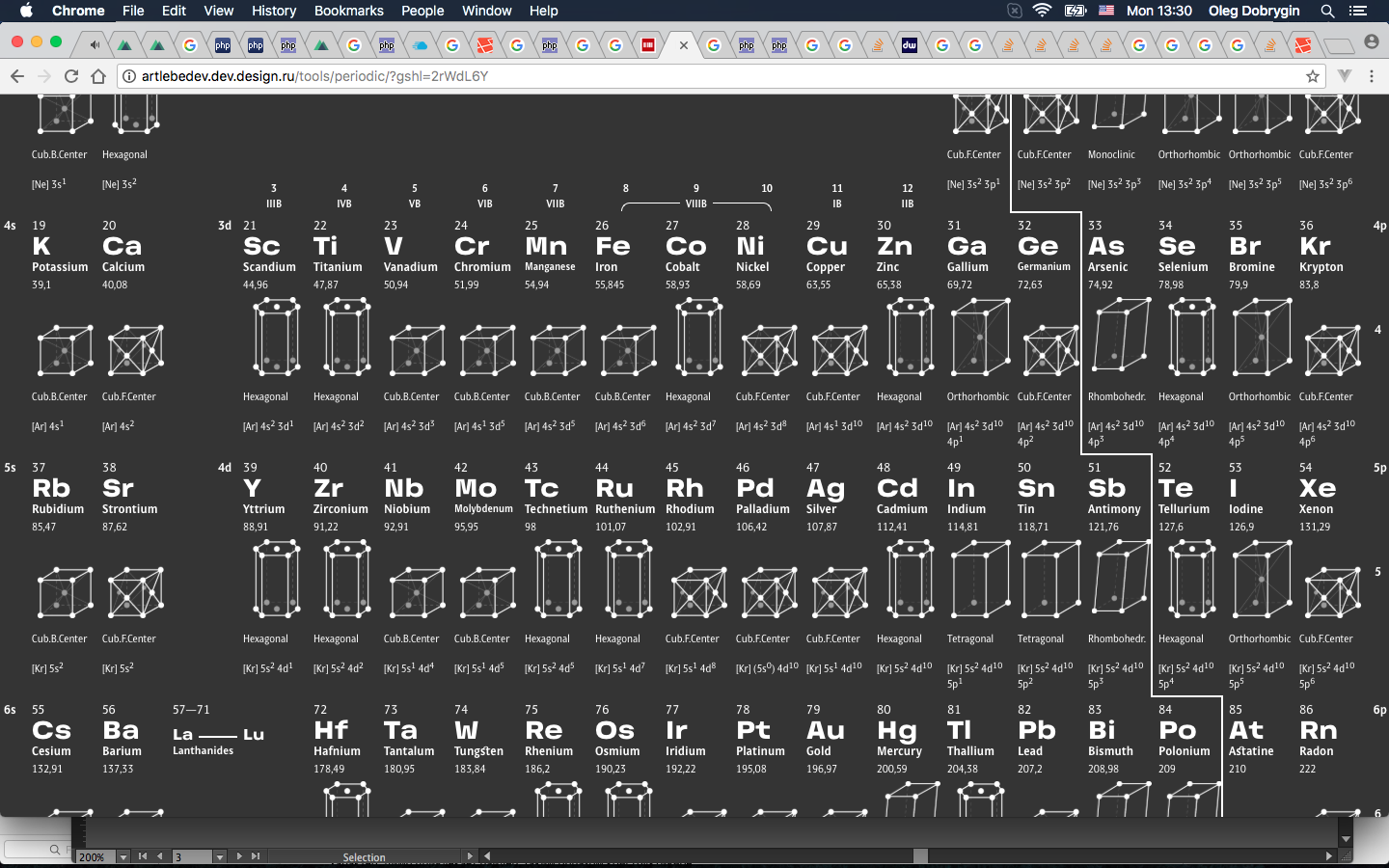Jump to last page in bottom bar
Screen dimensions: 1389x868
point(256,856)
